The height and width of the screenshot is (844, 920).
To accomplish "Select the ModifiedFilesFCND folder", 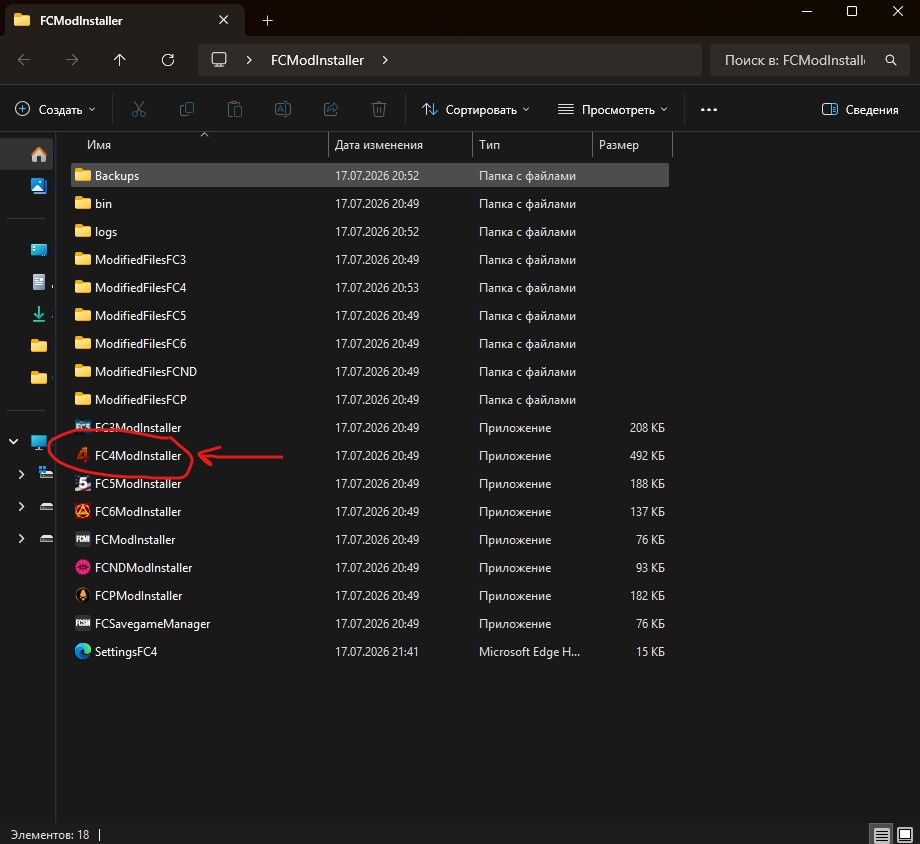I will coord(370,372).
